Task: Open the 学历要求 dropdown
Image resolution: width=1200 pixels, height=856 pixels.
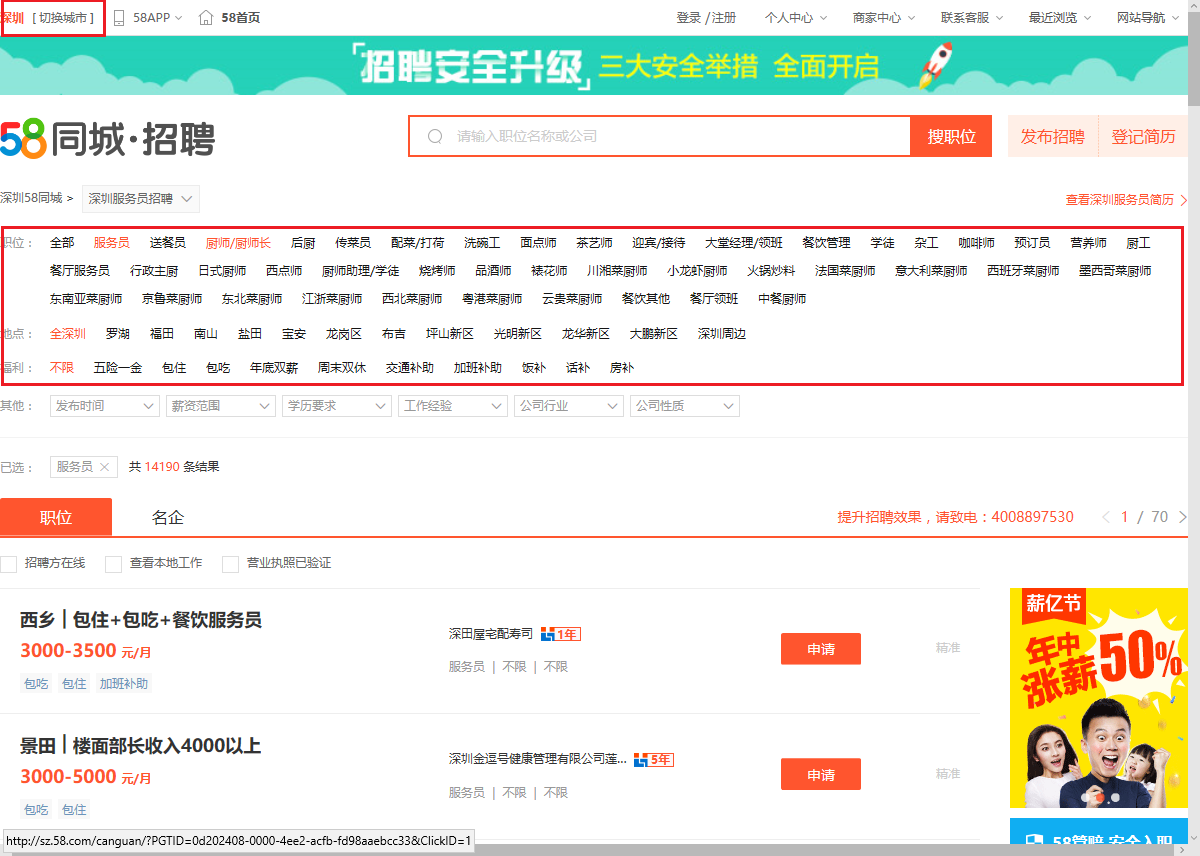Action: [x=337, y=406]
